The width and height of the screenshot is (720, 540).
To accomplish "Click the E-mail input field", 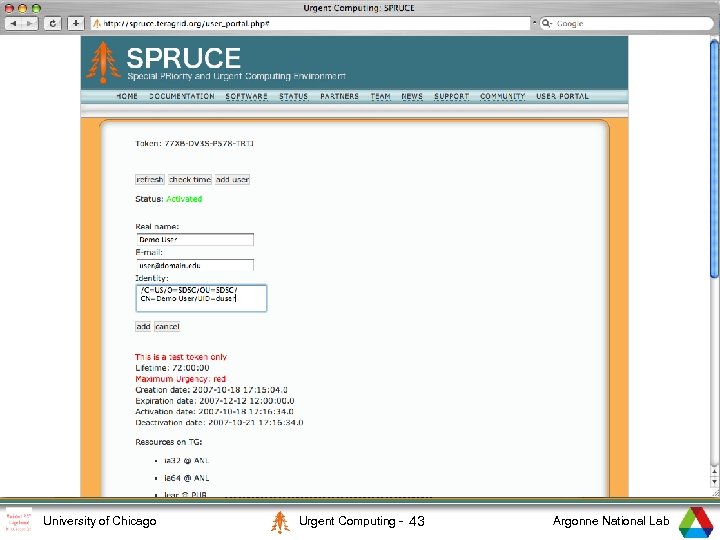I will 195,265.
